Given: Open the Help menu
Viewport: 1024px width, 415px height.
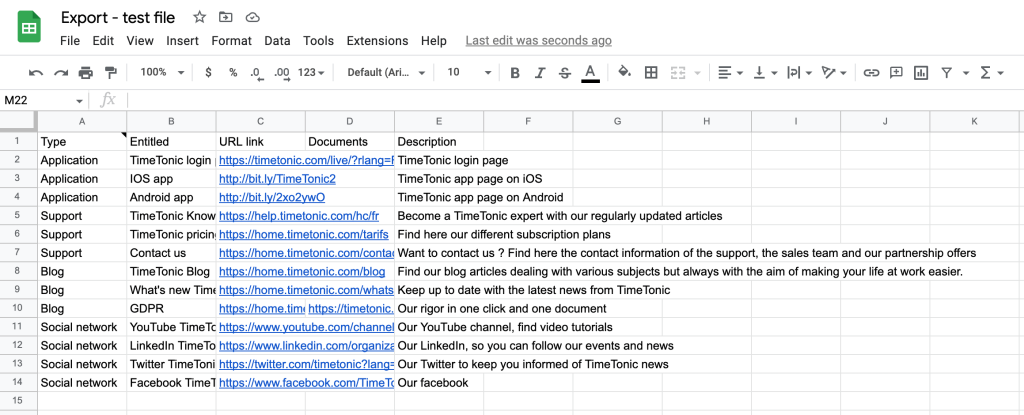Looking at the screenshot, I should 434,41.
